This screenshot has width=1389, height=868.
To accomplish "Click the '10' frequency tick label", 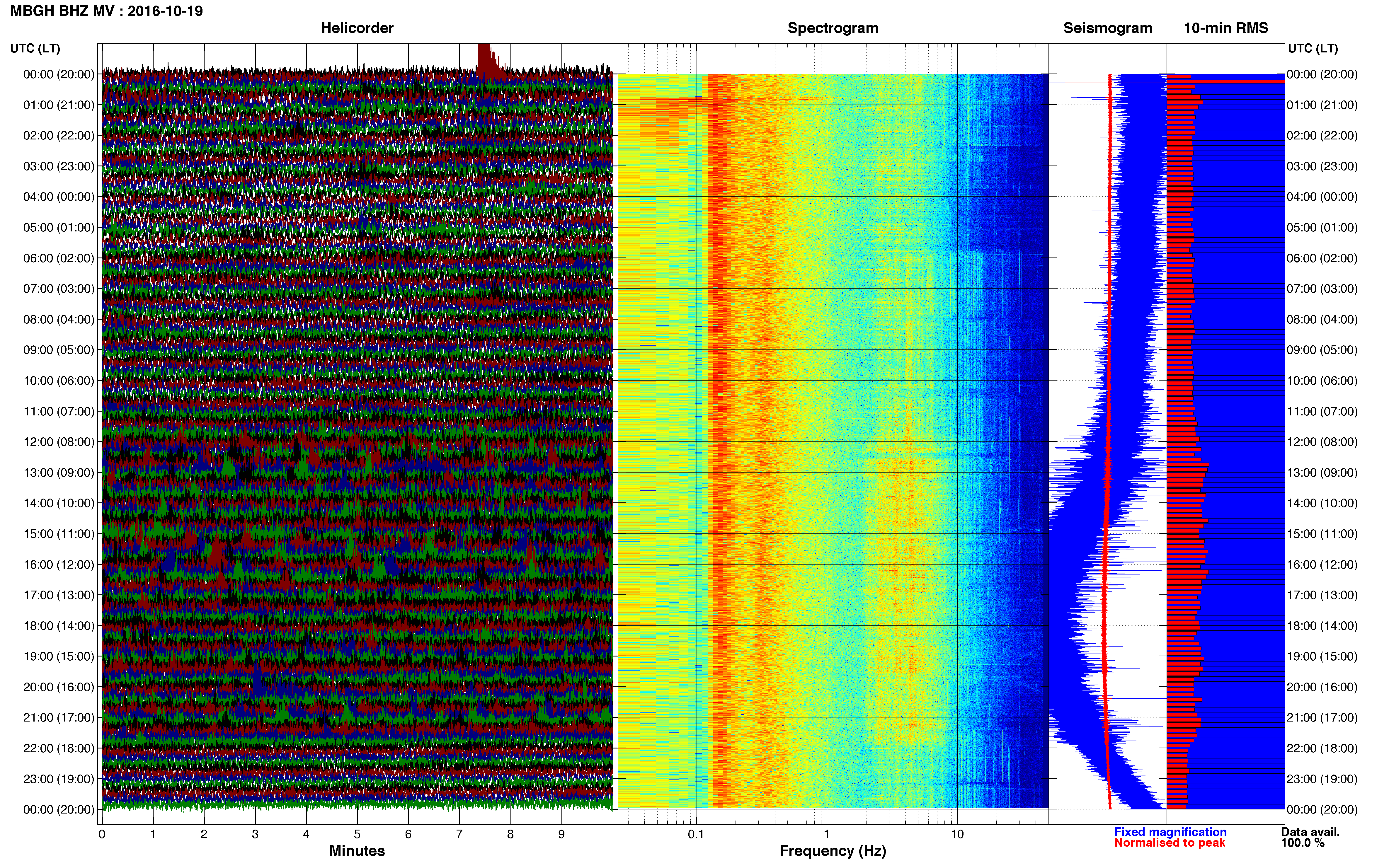I will 957,834.
